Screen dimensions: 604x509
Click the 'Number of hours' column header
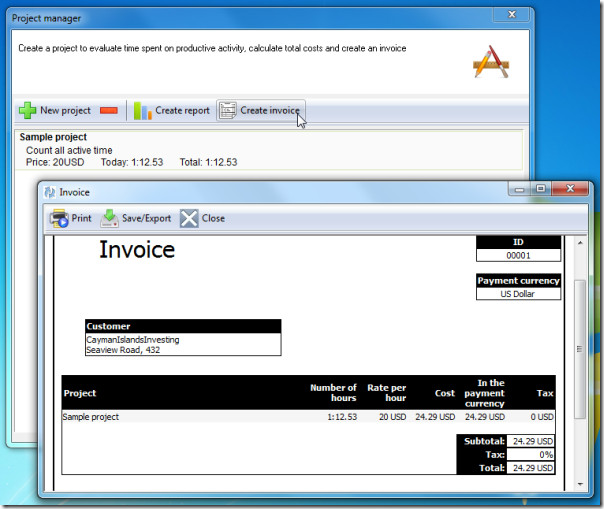[333, 393]
